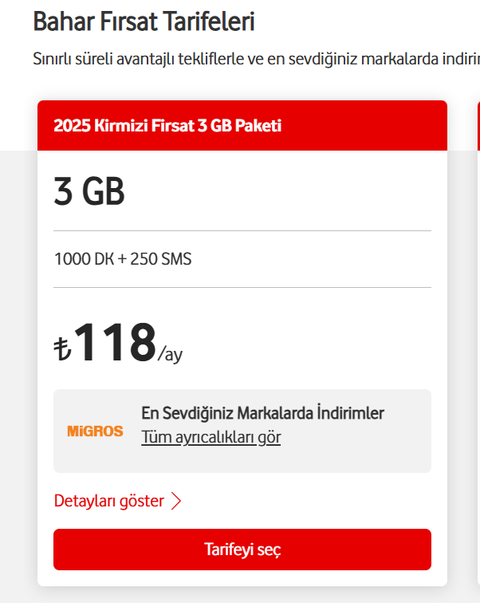This screenshot has height=603, width=480.
Task: Click the large 3 GB data amount
Action: tap(89, 191)
